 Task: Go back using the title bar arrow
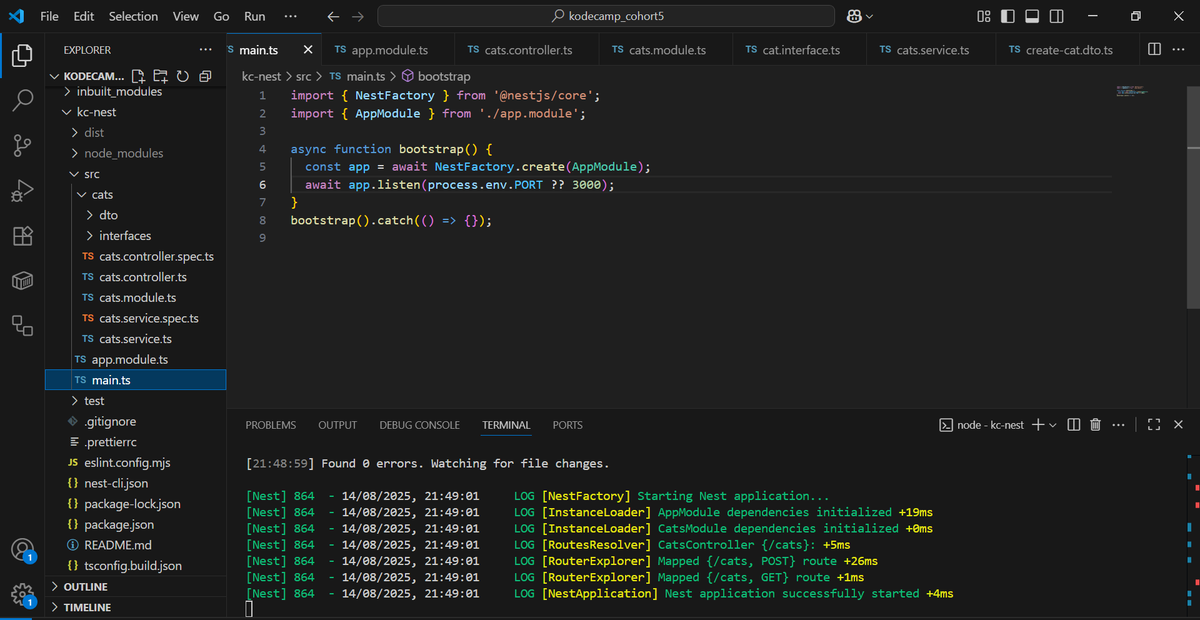[334, 16]
